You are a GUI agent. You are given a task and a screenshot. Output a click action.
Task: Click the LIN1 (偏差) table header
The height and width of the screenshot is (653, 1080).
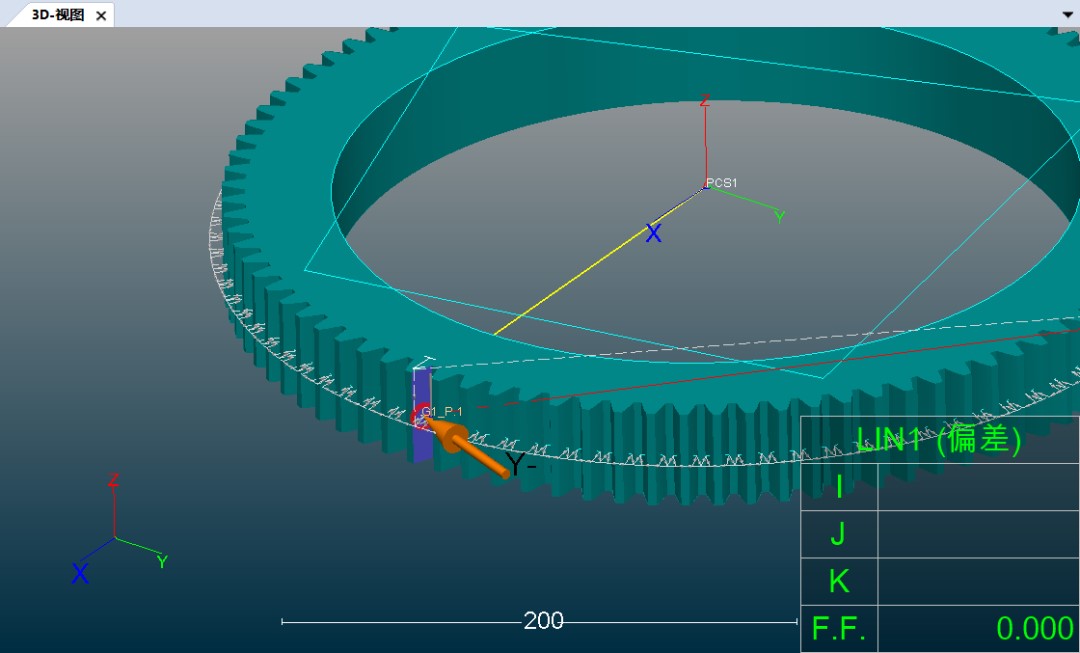[938, 439]
